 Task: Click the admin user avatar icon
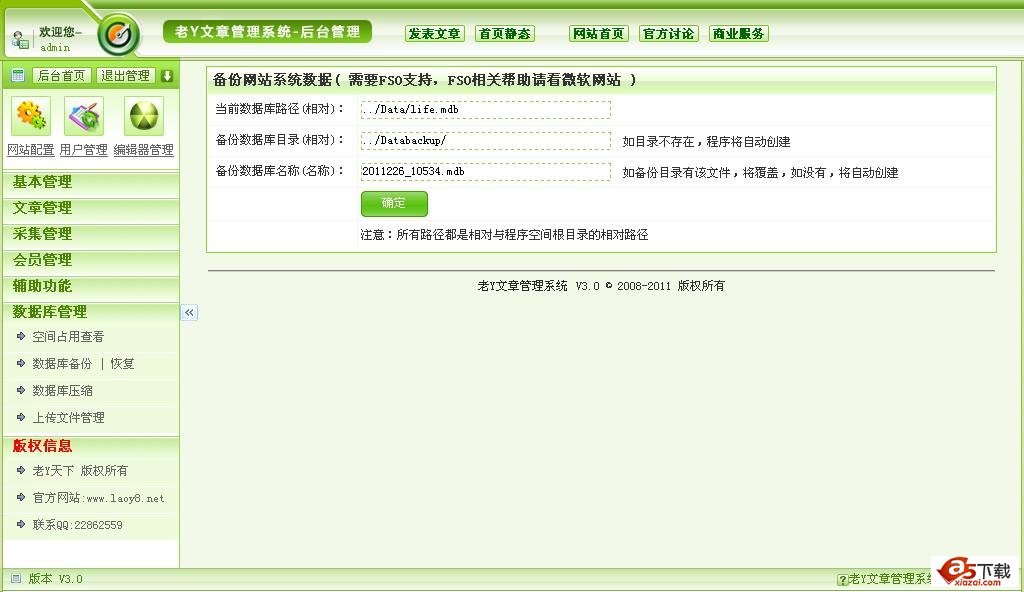20,41
